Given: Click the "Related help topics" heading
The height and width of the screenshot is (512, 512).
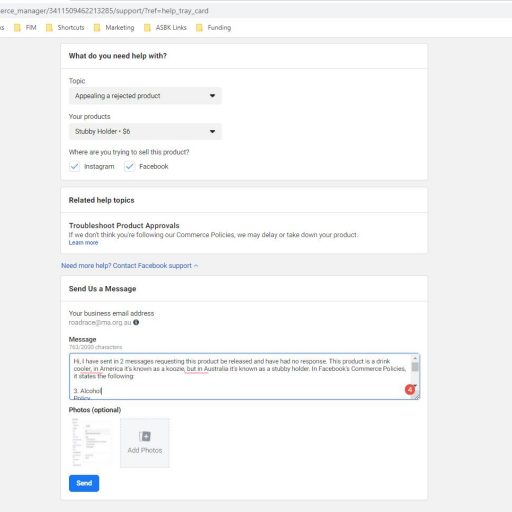Looking at the screenshot, I should coord(101,200).
